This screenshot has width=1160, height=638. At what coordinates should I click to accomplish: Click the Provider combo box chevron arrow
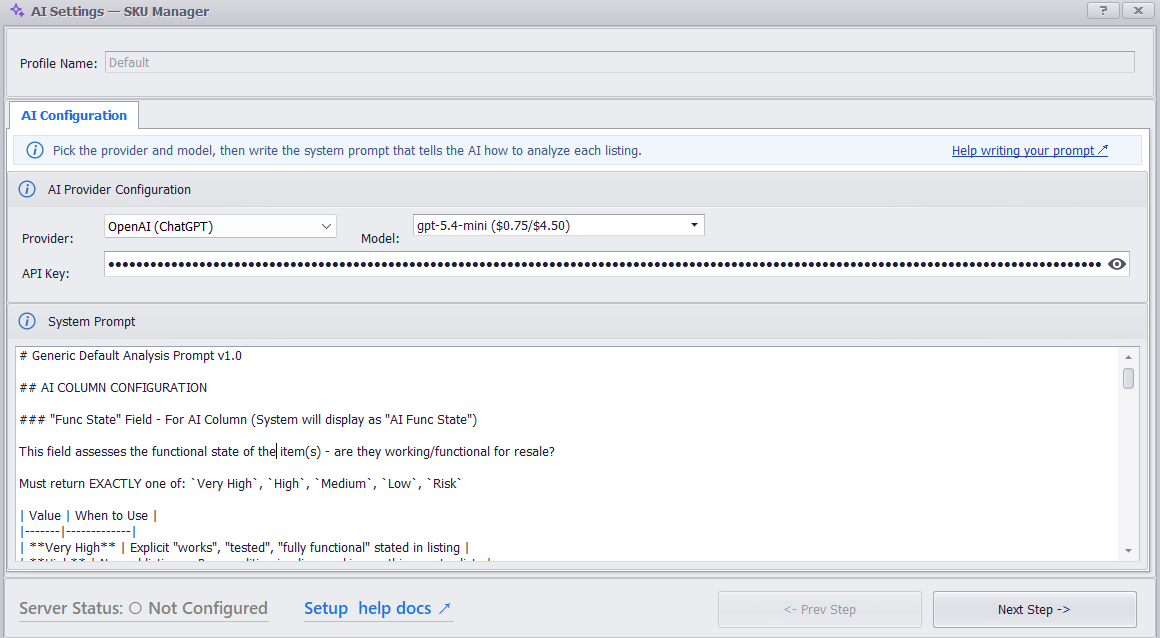(326, 226)
